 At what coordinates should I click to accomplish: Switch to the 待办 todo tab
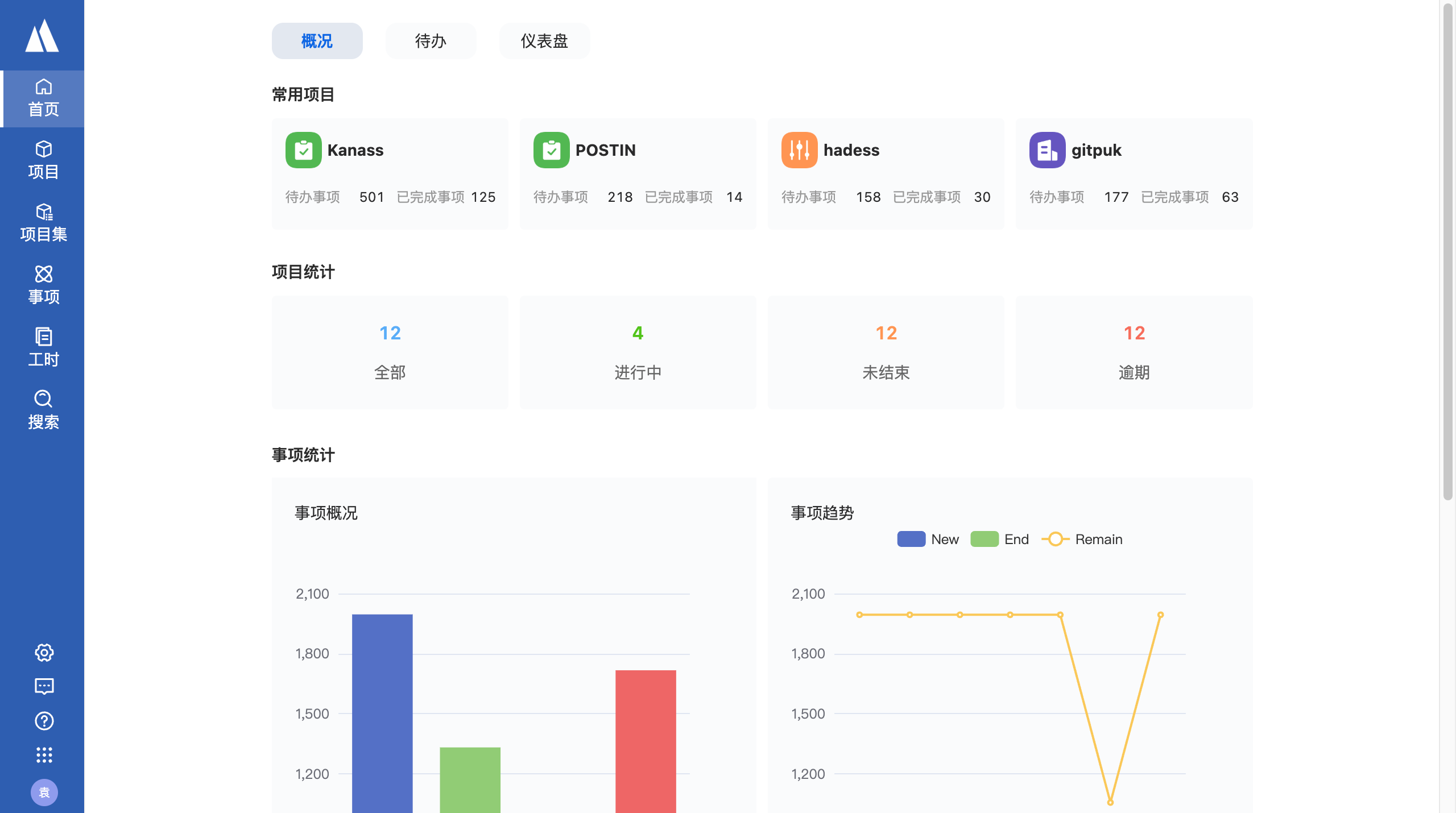(x=431, y=41)
